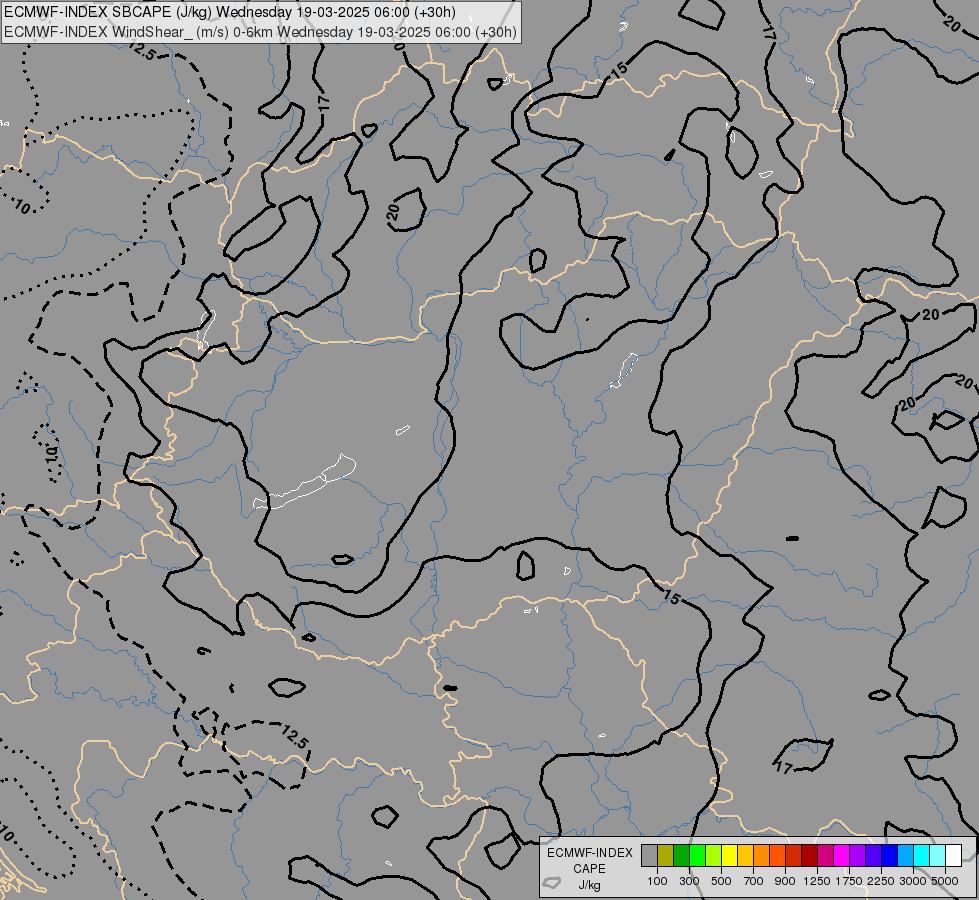The height and width of the screenshot is (900, 979).
Task: Click the legend value 1250
Action: [x=817, y=881]
